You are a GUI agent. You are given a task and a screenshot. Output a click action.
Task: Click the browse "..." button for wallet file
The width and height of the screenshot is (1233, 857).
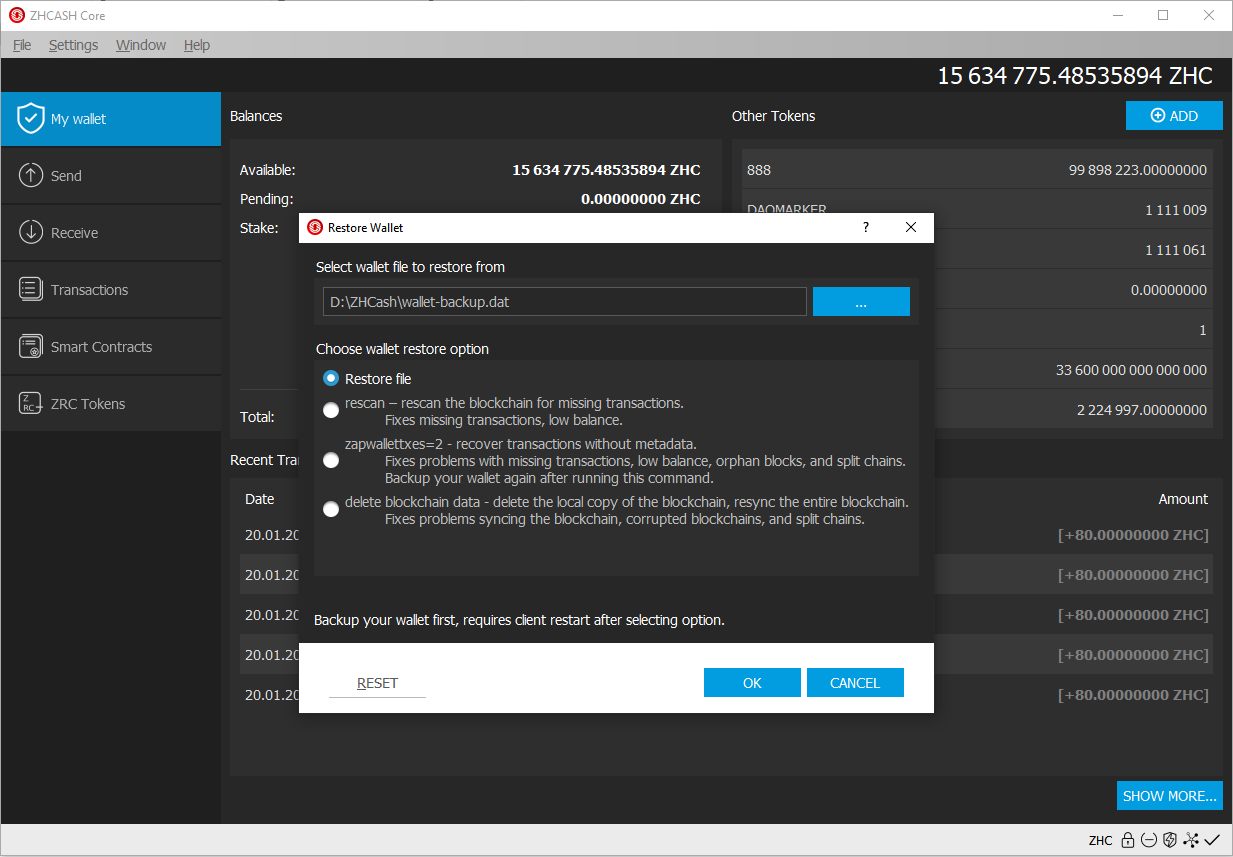[861, 302]
